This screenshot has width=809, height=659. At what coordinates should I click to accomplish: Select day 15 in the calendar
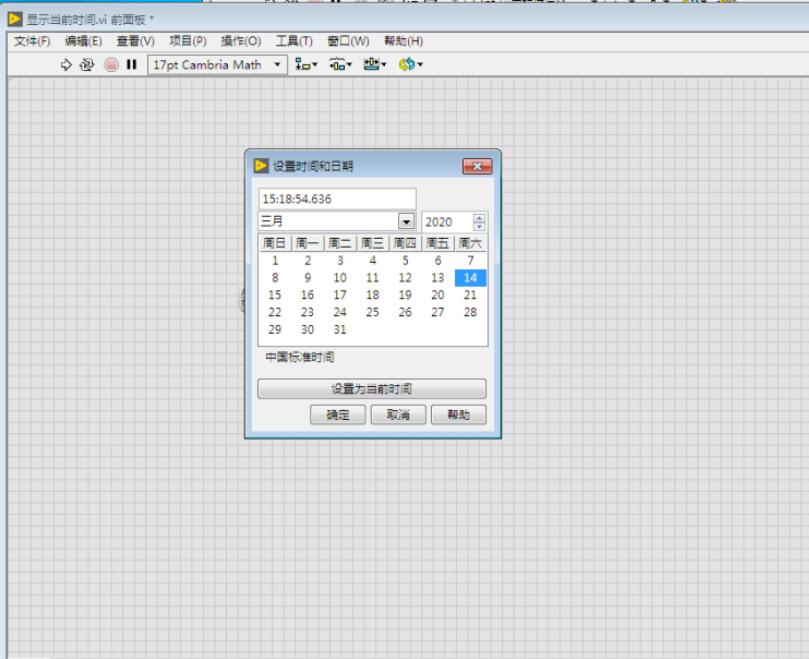[x=275, y=295]
